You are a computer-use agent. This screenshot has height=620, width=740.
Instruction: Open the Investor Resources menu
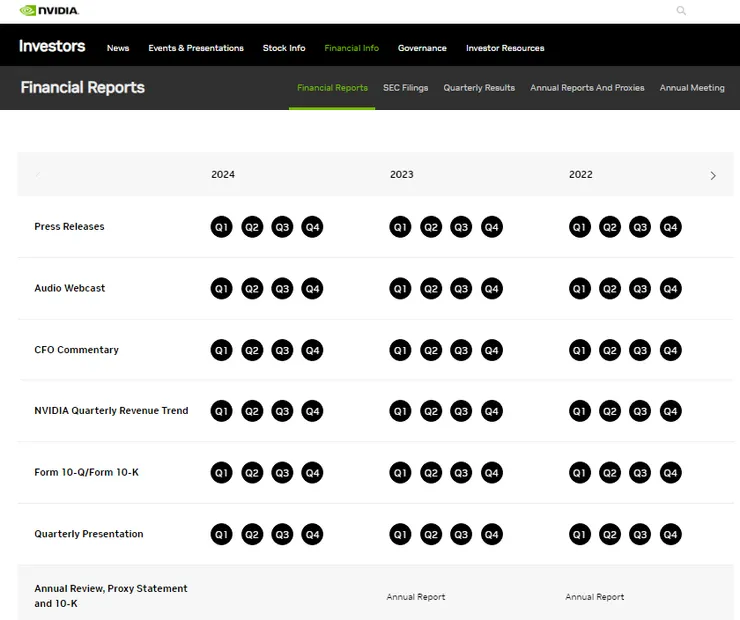click(x=505, y=48)
